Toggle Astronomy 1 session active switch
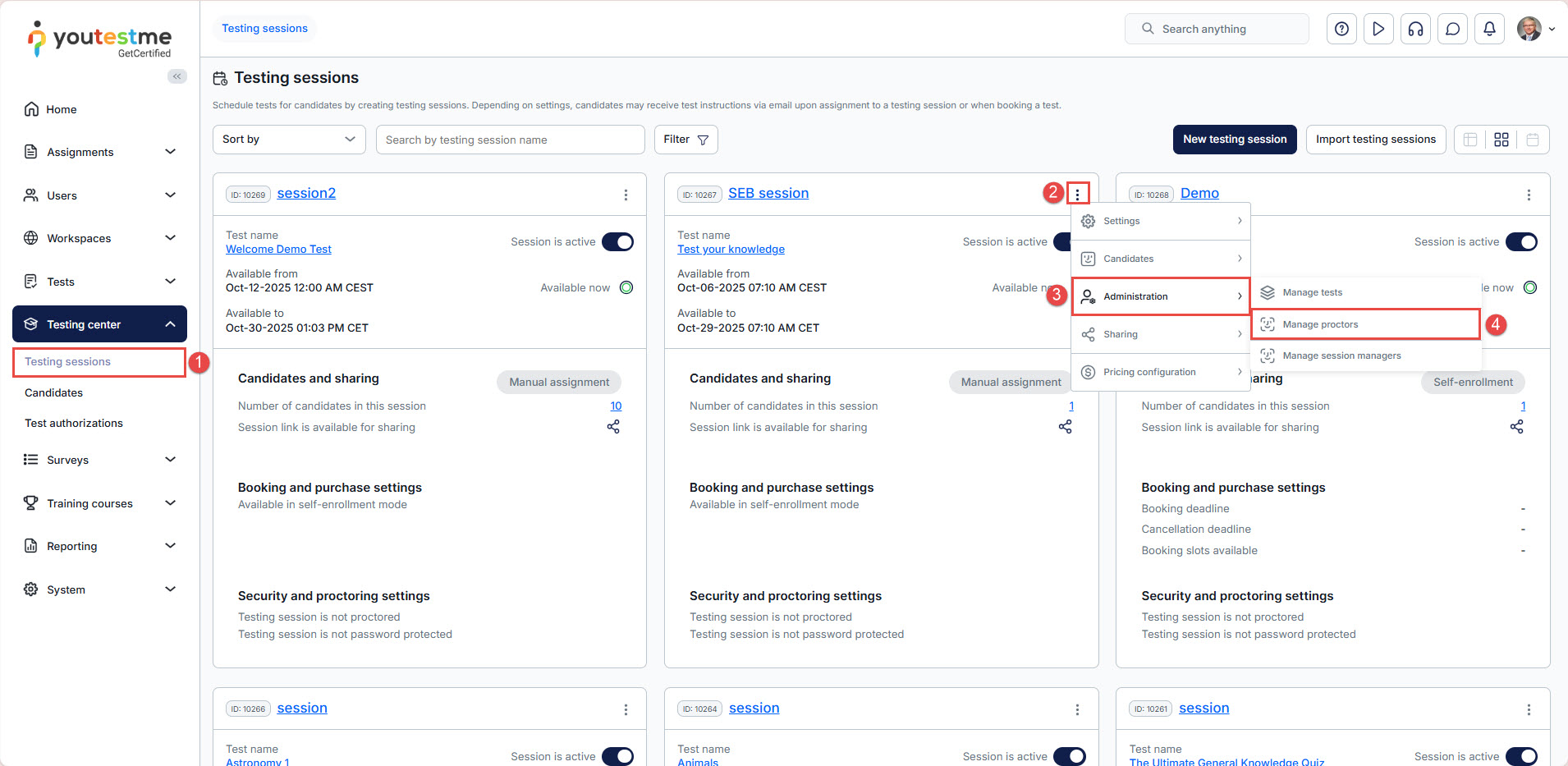 click(x=617, y=756)
